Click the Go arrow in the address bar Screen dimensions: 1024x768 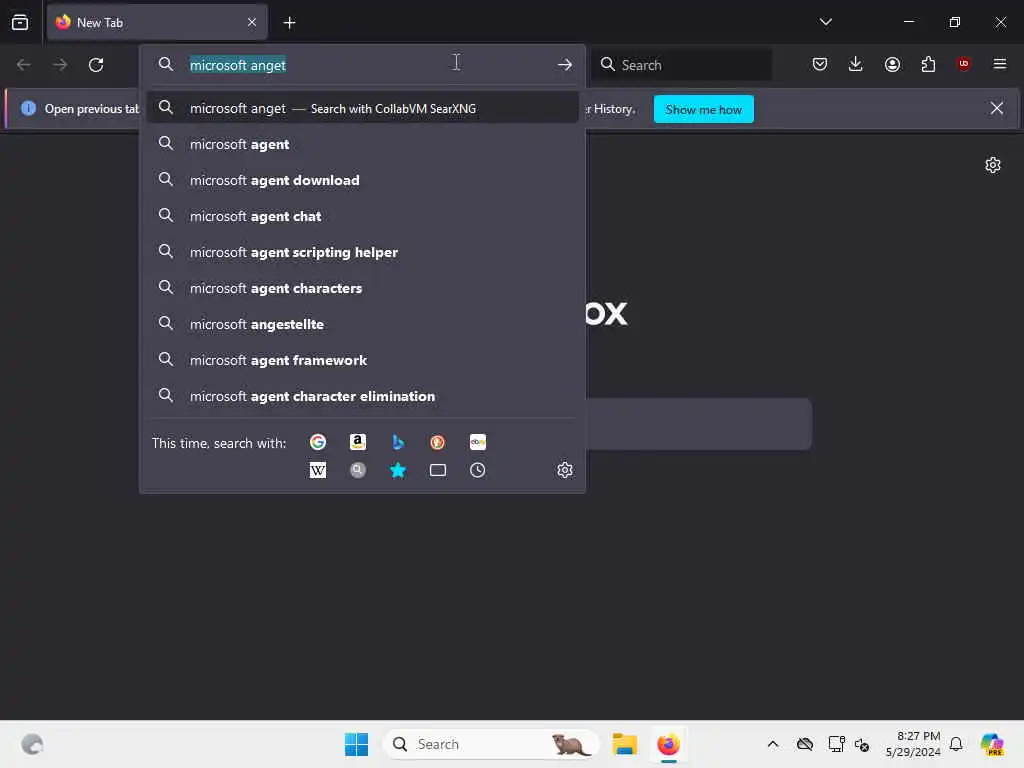pos(565,65)
